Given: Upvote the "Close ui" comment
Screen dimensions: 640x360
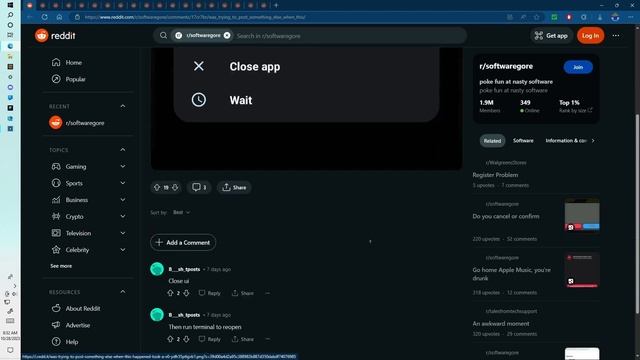Looking at the screenshot, I should tap(170, 293).
